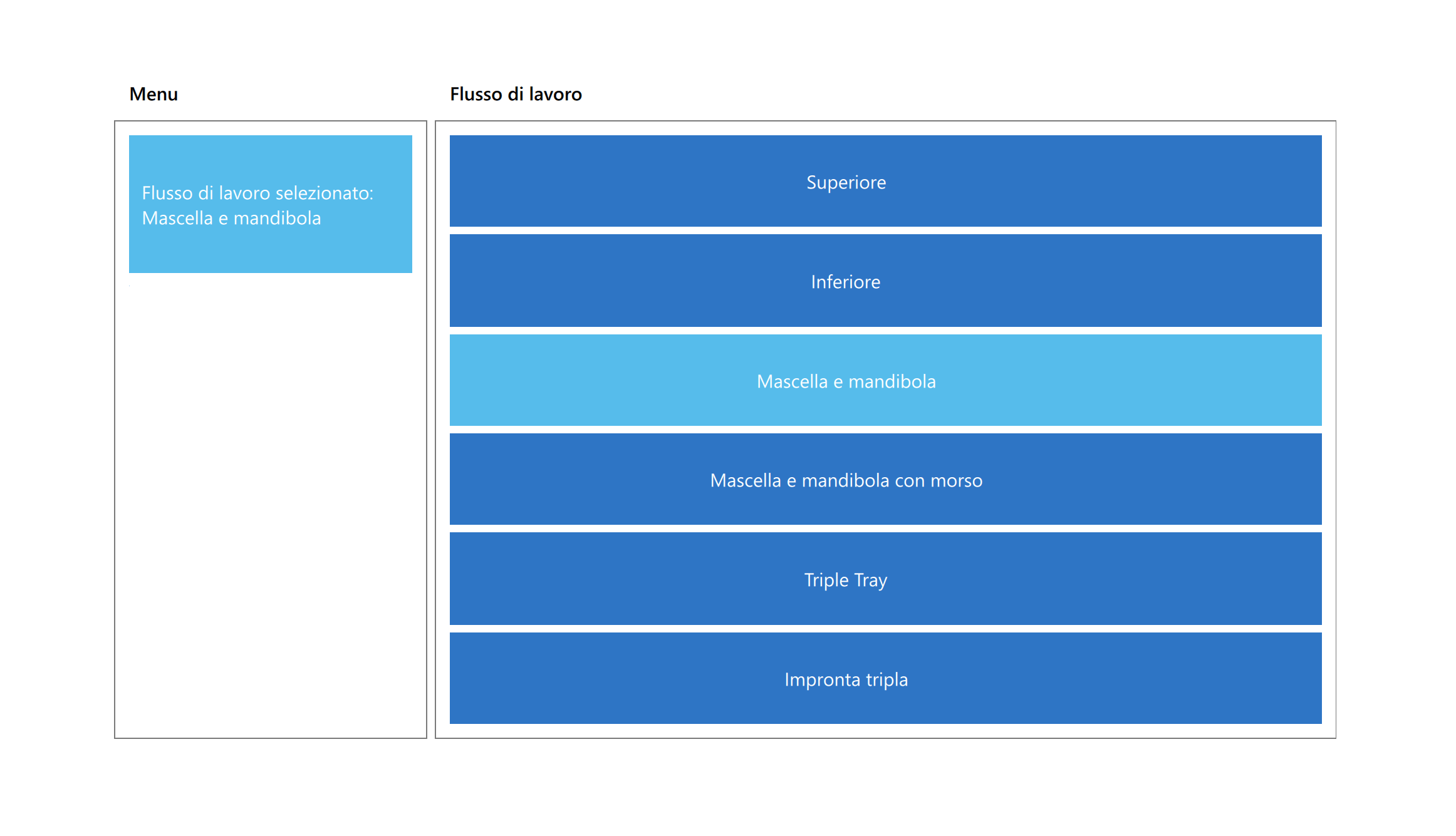Click the Impronta tripla label text
Image resolution: width=1456 pixels, height=836 pixels.
tap(846, 679)
